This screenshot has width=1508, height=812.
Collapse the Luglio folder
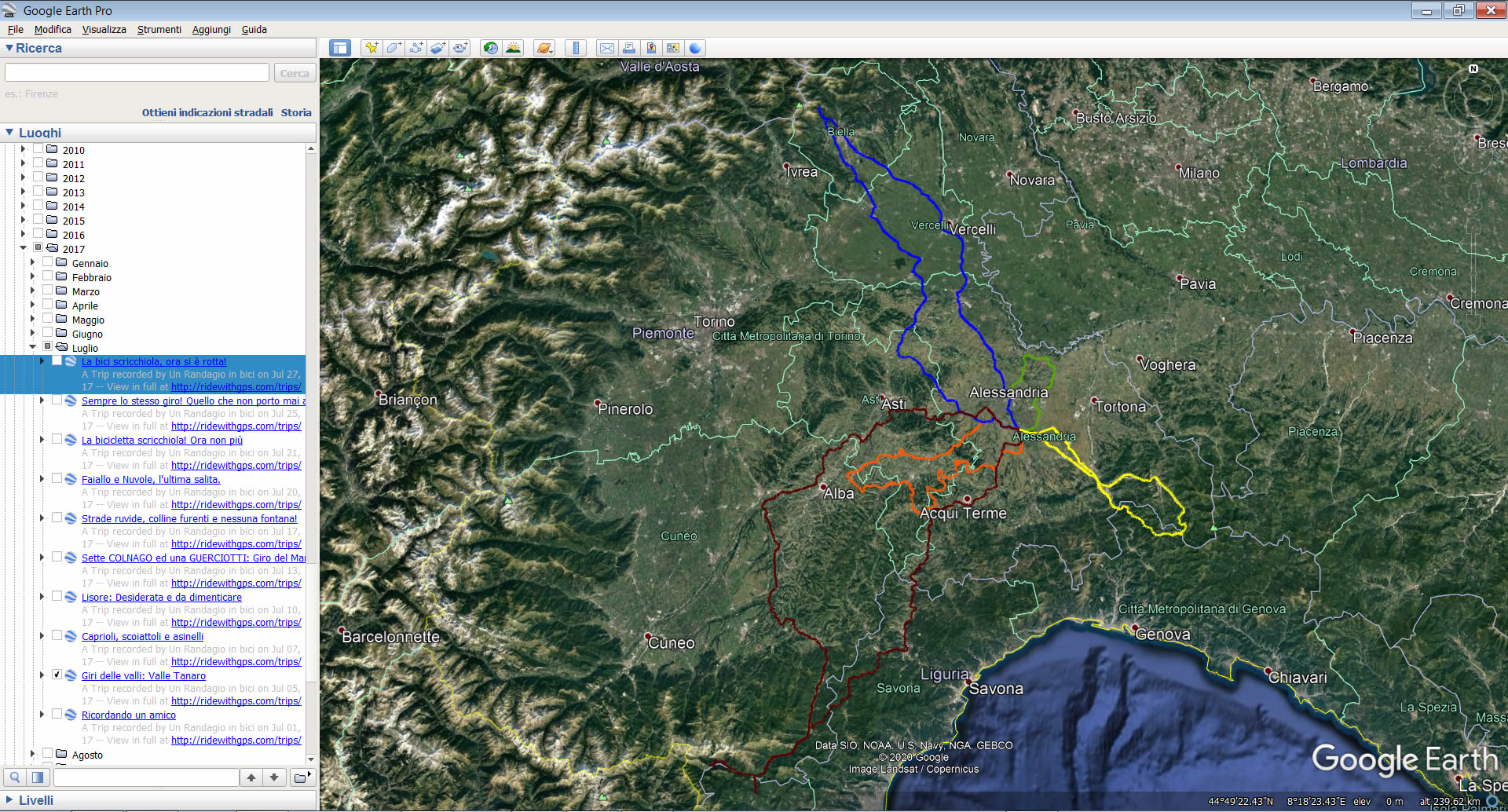(33, 348)
